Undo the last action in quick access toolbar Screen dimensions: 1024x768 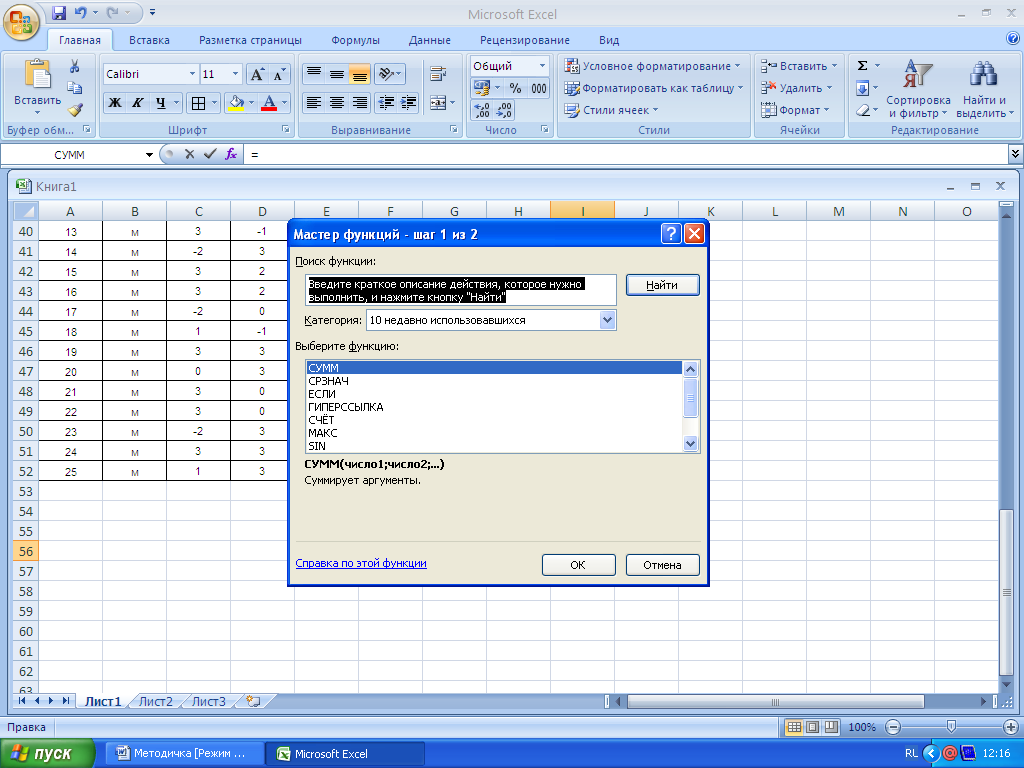(x=80, y=12)
